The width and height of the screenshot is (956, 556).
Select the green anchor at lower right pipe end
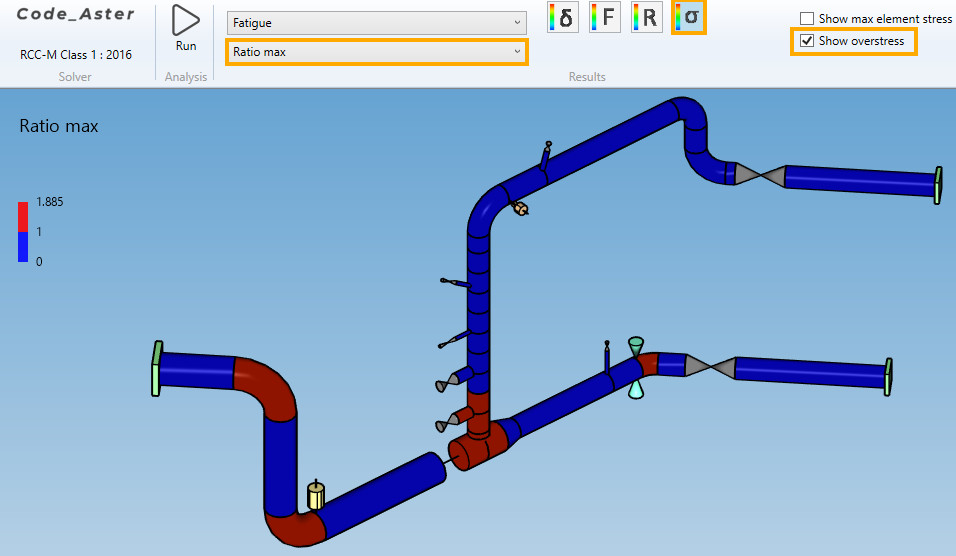(890, 374)
